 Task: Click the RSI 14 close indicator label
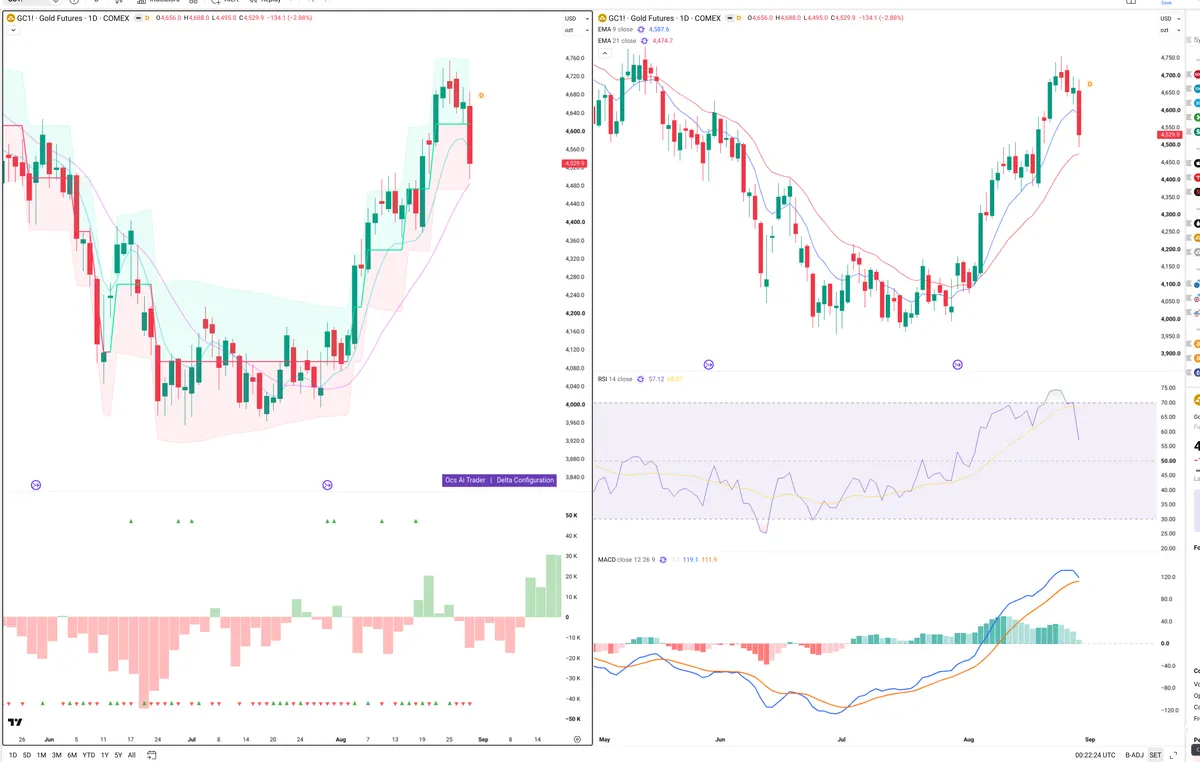point(615,379)
